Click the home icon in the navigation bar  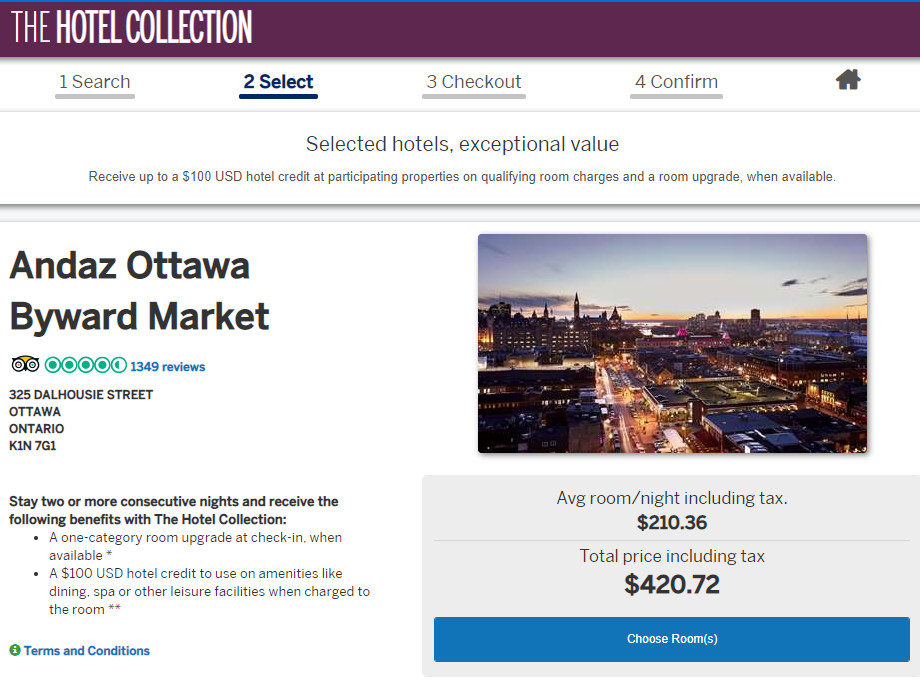(x=848, y=79)
